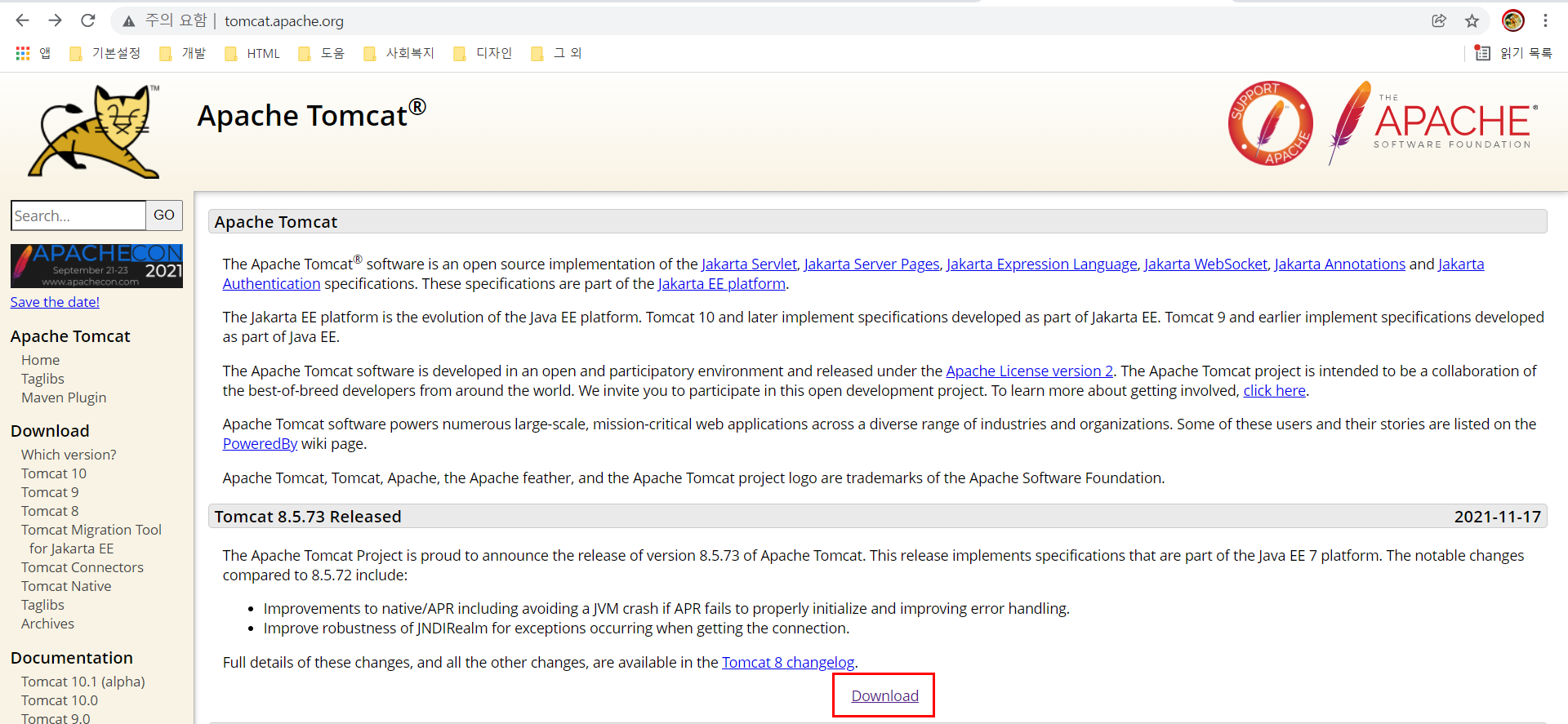
Task: Click the GO search button
Action: [164, 215]
